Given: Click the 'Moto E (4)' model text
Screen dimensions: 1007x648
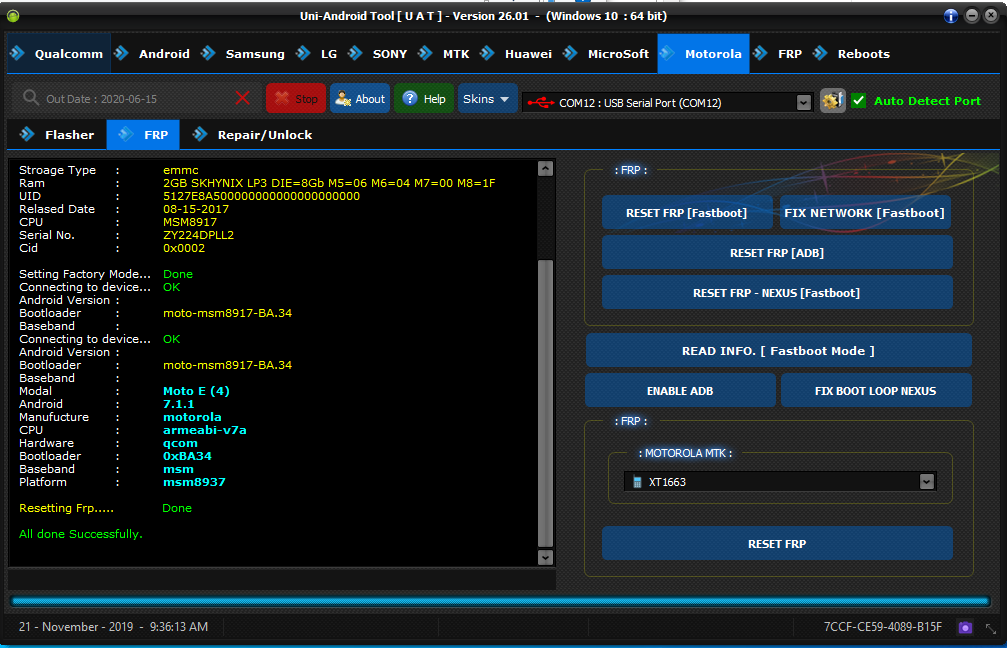Looking at the screenshot, I should 196,391.
